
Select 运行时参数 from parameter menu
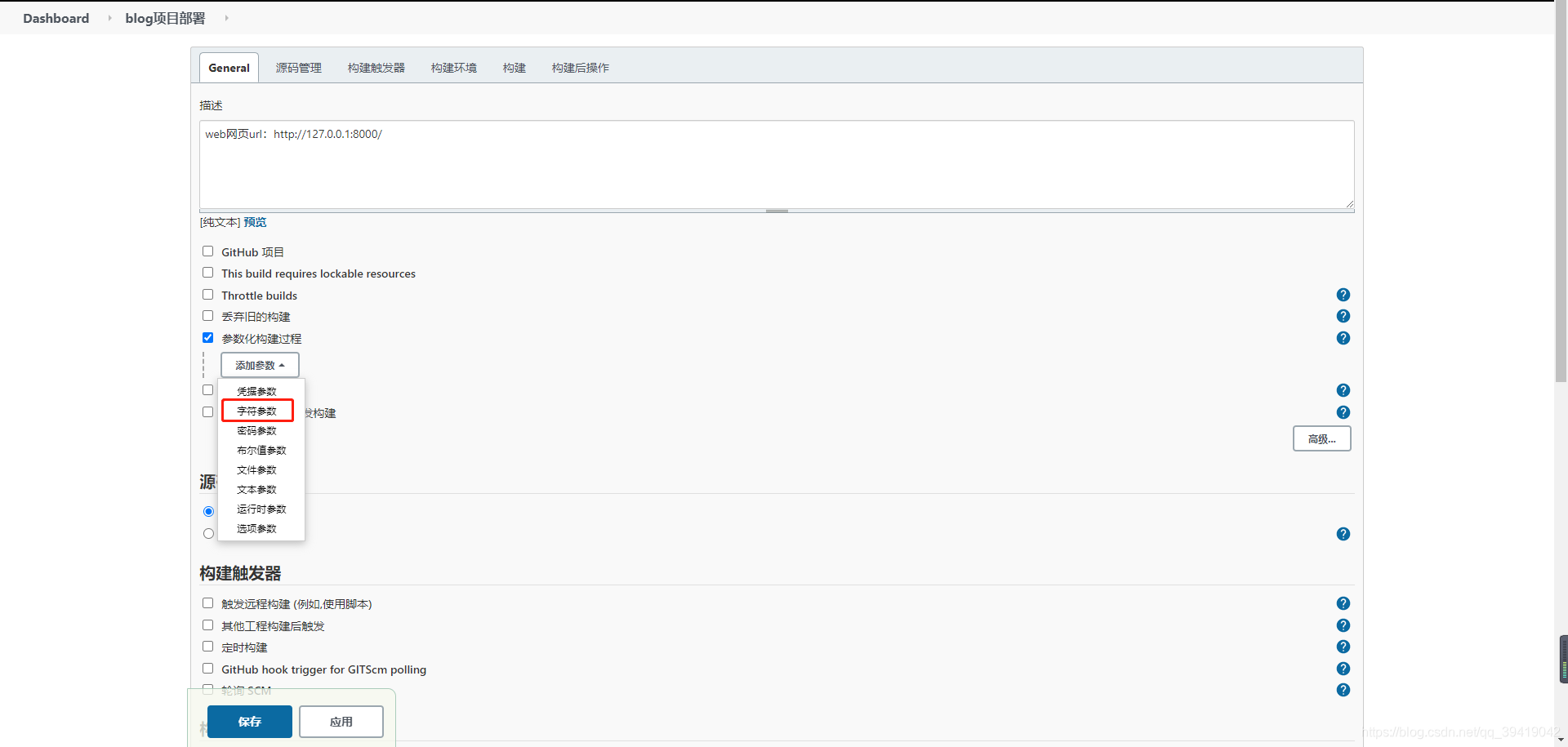point(261,509)
